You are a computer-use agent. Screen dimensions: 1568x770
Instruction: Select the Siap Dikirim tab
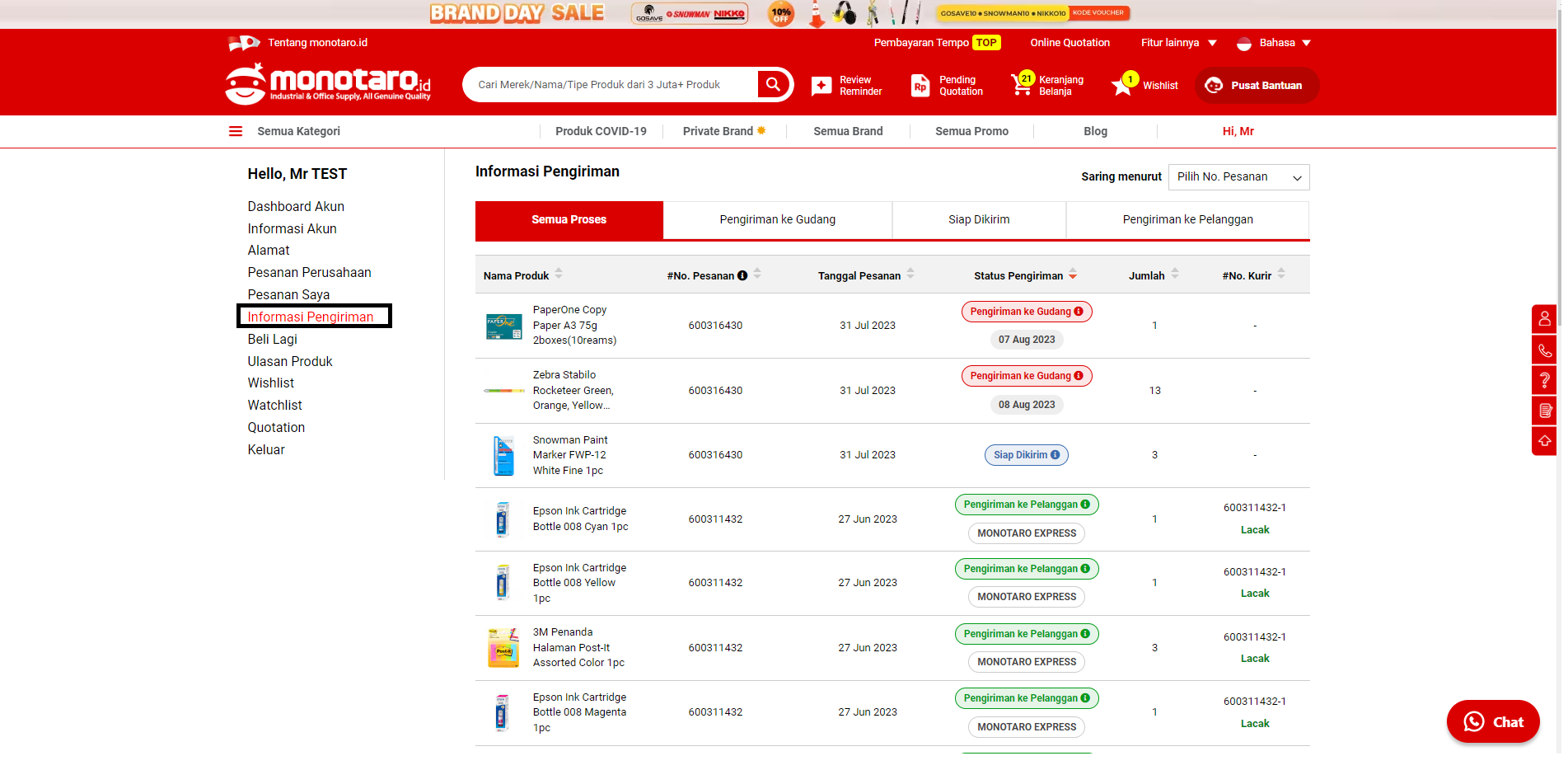[979, 220]
